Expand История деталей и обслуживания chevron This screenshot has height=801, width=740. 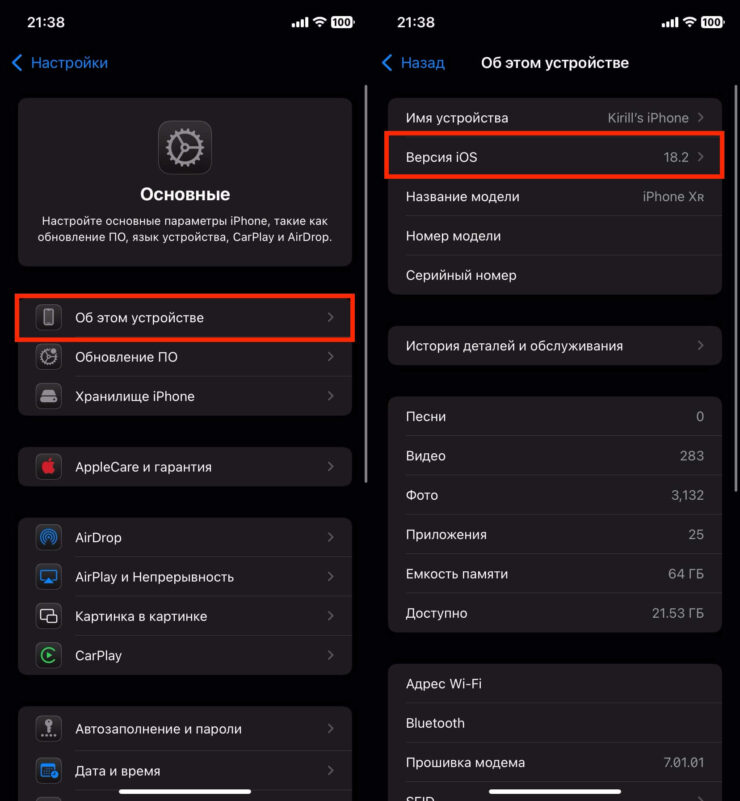701,346
